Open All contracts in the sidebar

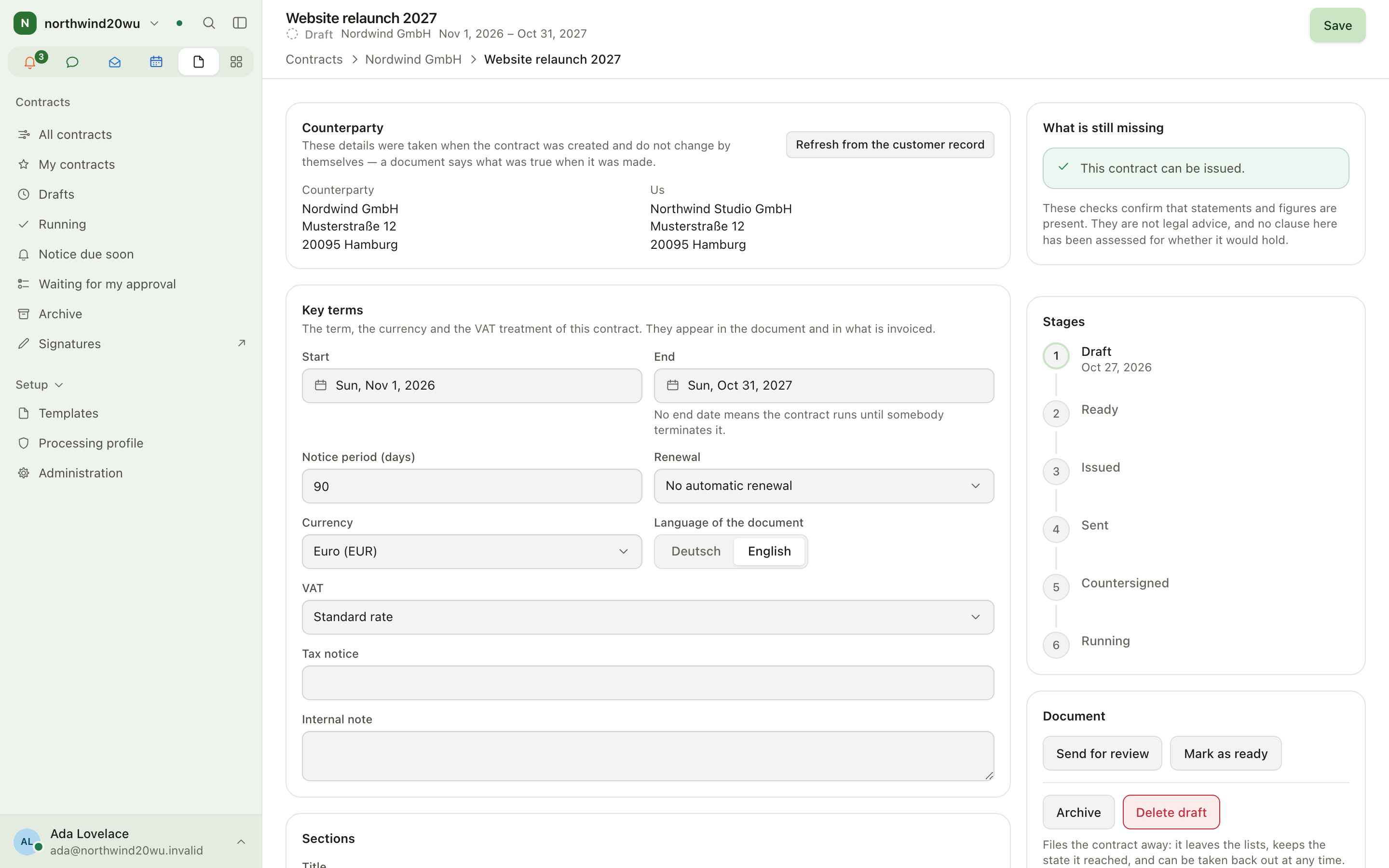(x=131, y=135)
